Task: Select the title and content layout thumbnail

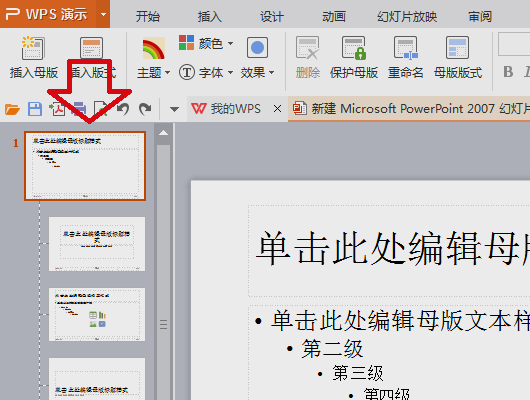Action: [97, 314]
